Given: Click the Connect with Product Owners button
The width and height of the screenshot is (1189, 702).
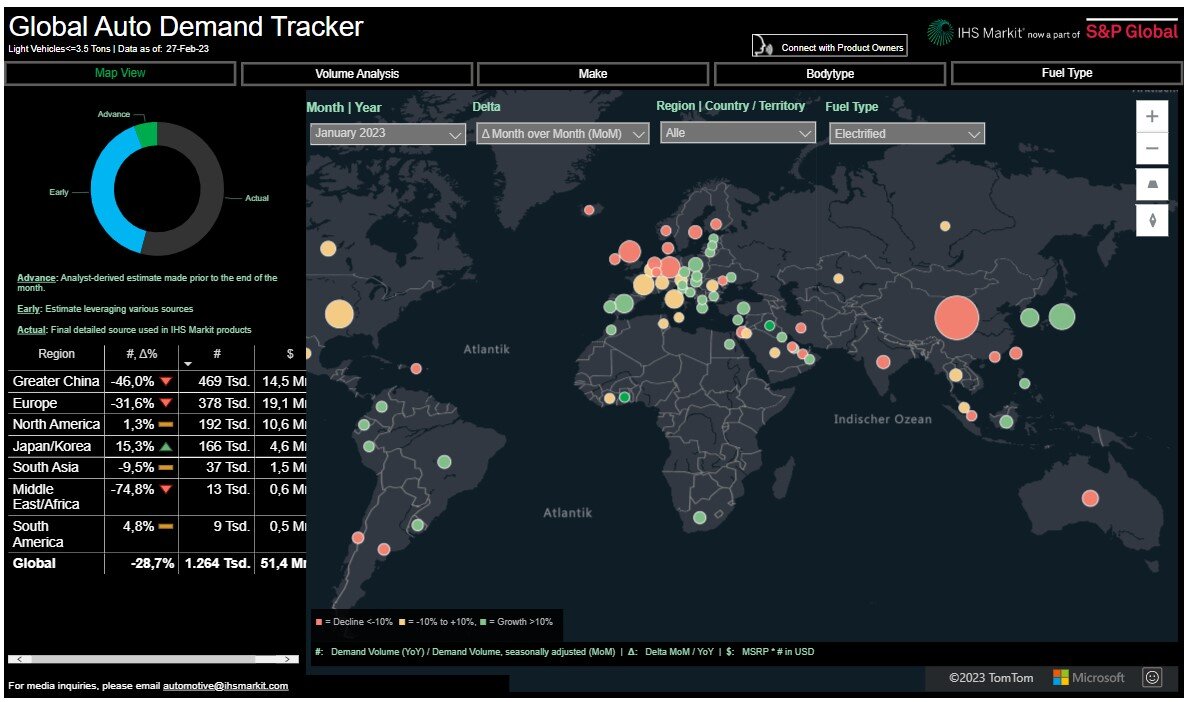Looking at the screenshot, I should 830,47.
